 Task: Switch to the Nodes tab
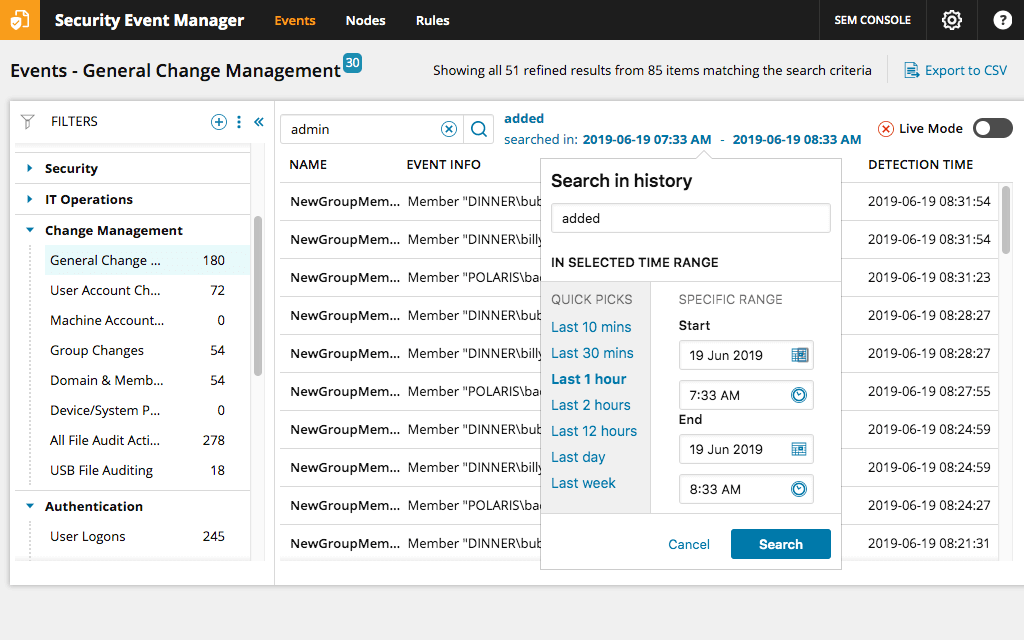coord(365,20)
